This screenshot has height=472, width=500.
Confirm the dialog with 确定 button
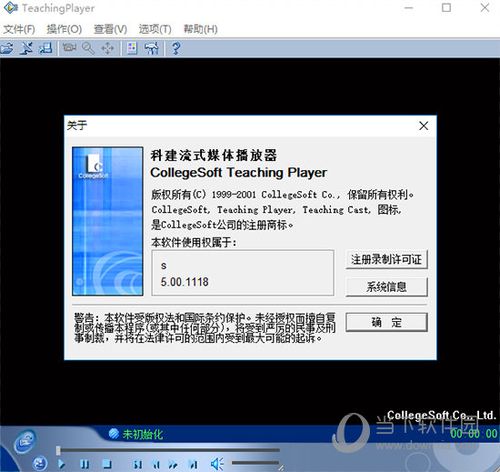[x=387, y=322]
